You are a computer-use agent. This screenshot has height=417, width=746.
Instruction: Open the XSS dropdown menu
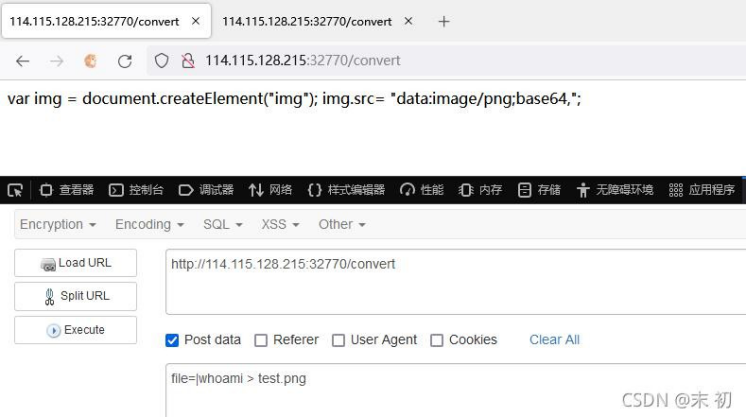280,224
